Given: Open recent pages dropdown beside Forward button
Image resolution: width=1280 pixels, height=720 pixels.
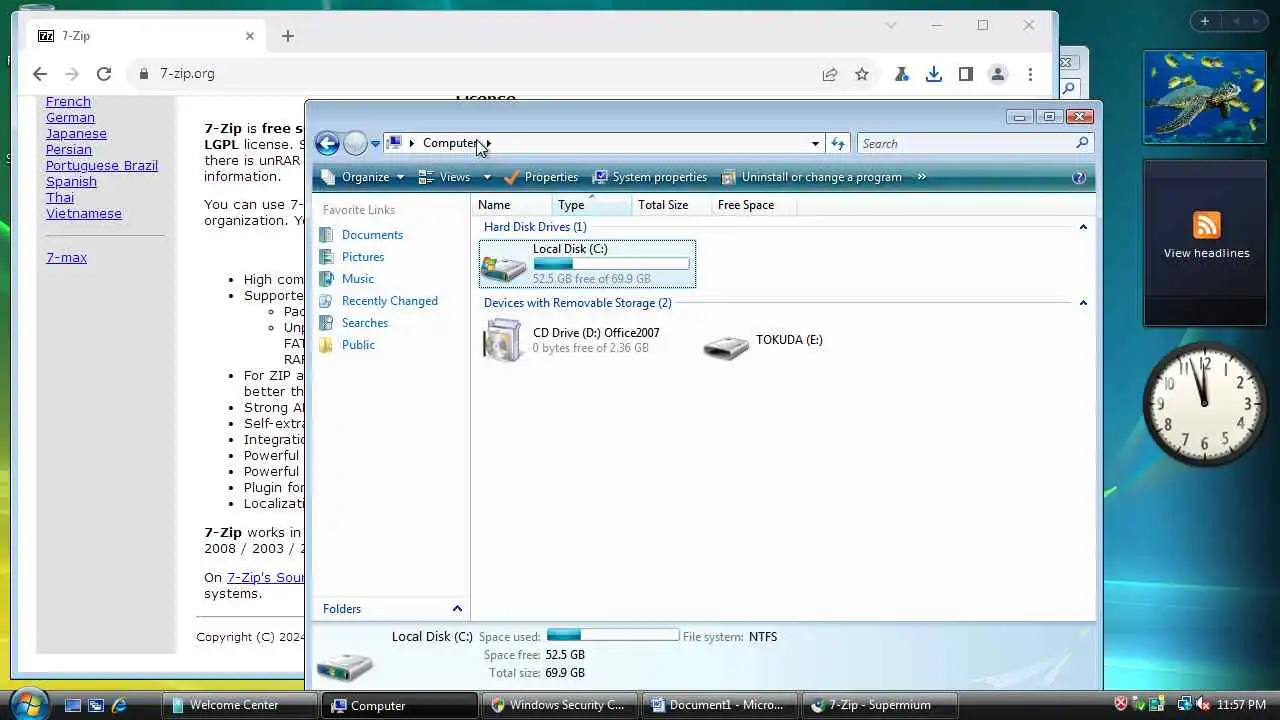Looking at the screenshot, I should click(x=375, y=144).
